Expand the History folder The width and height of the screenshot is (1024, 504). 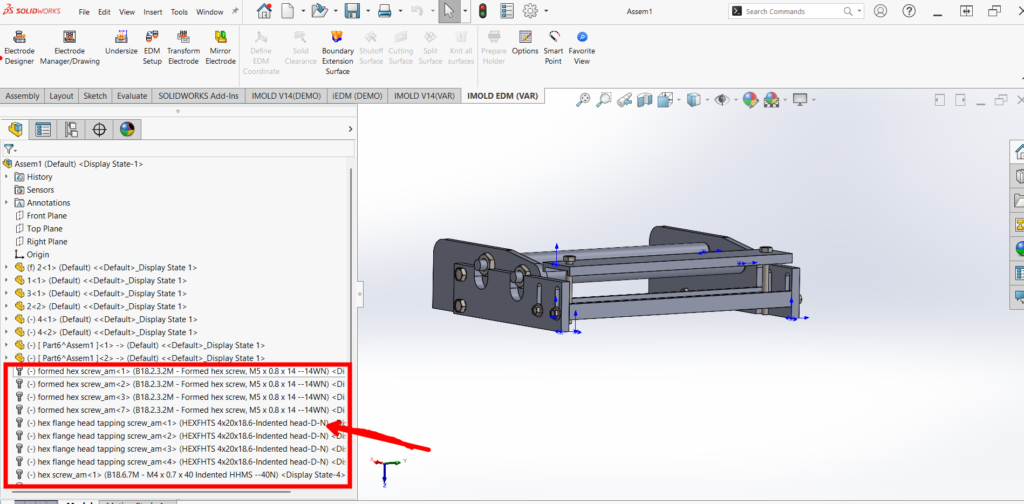pos(7,177)
